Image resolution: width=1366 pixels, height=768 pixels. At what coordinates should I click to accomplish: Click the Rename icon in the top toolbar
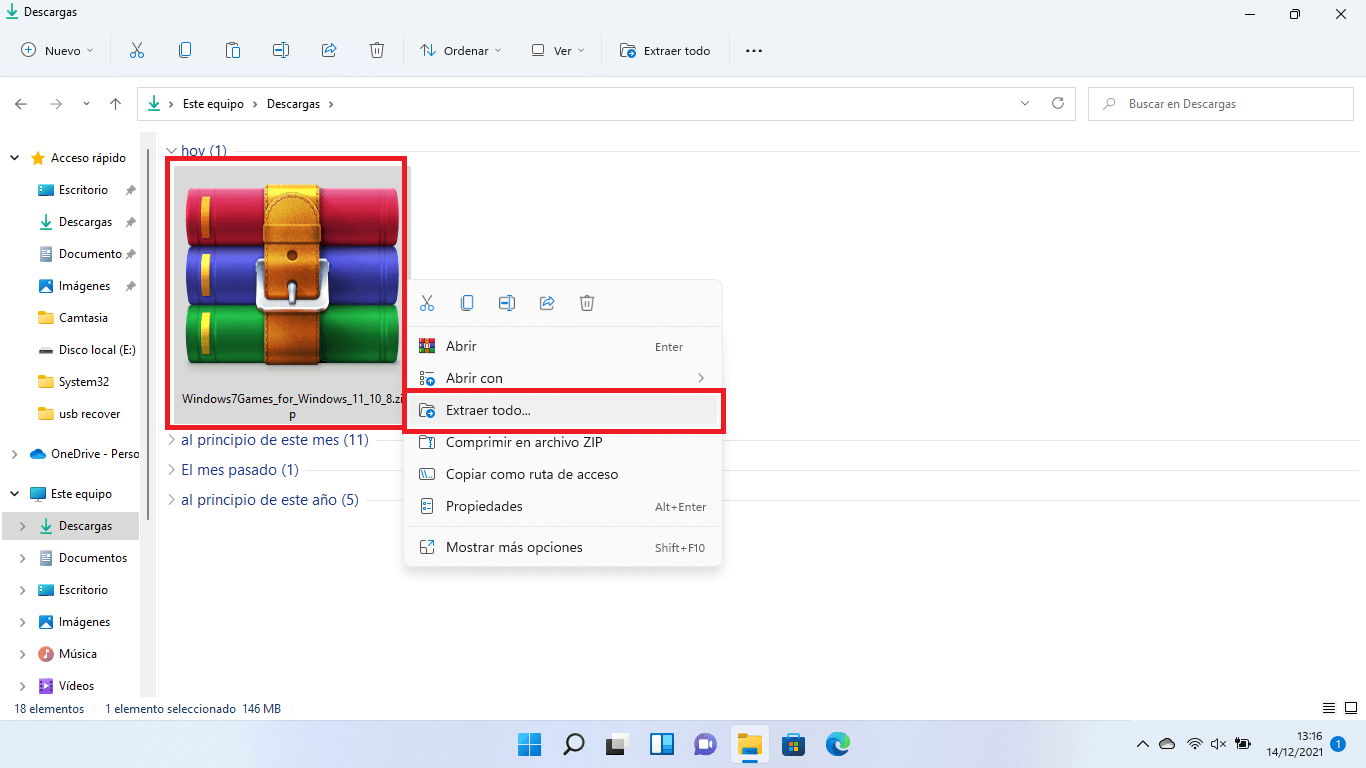[281, 50]
